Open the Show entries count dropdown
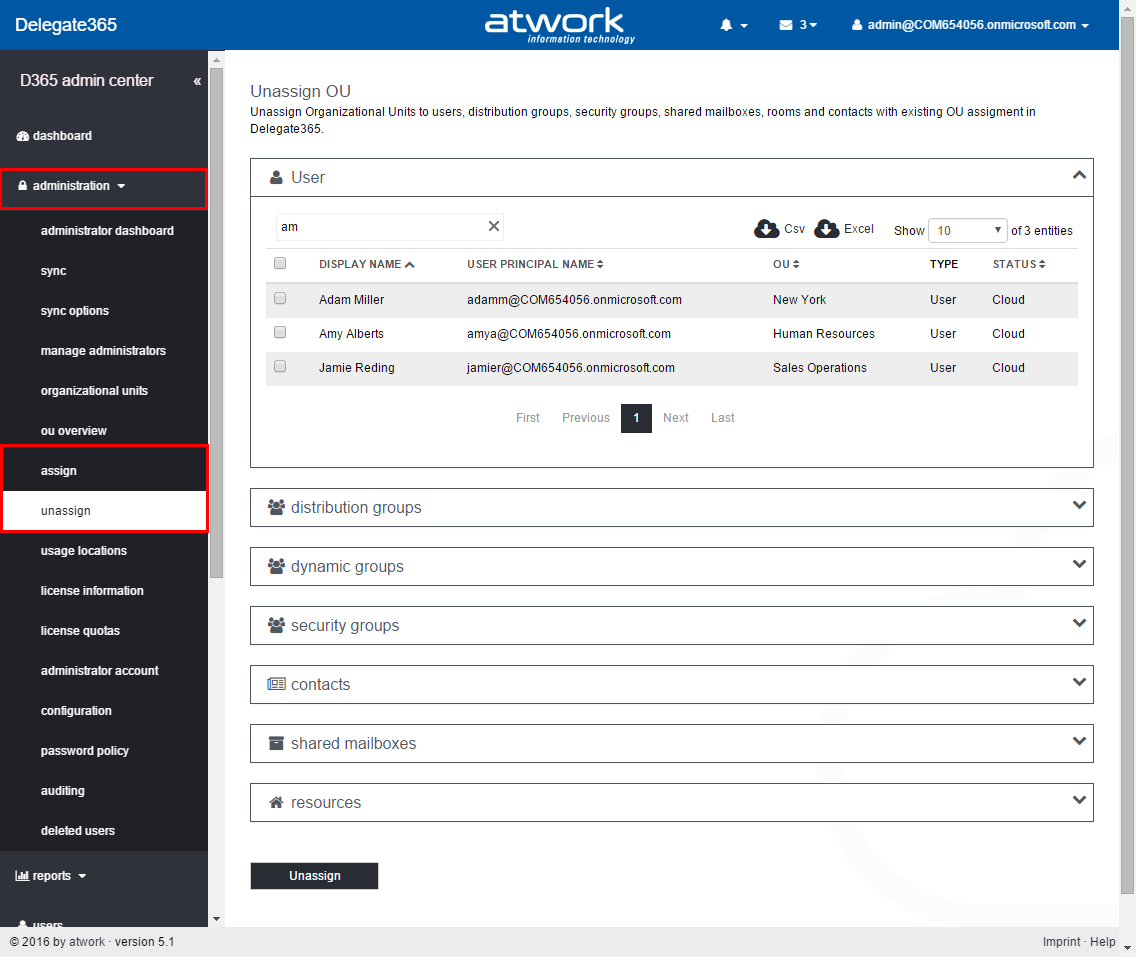This screenshot has width=1136, height=957. pyautogui.click(x=967, y=230)
